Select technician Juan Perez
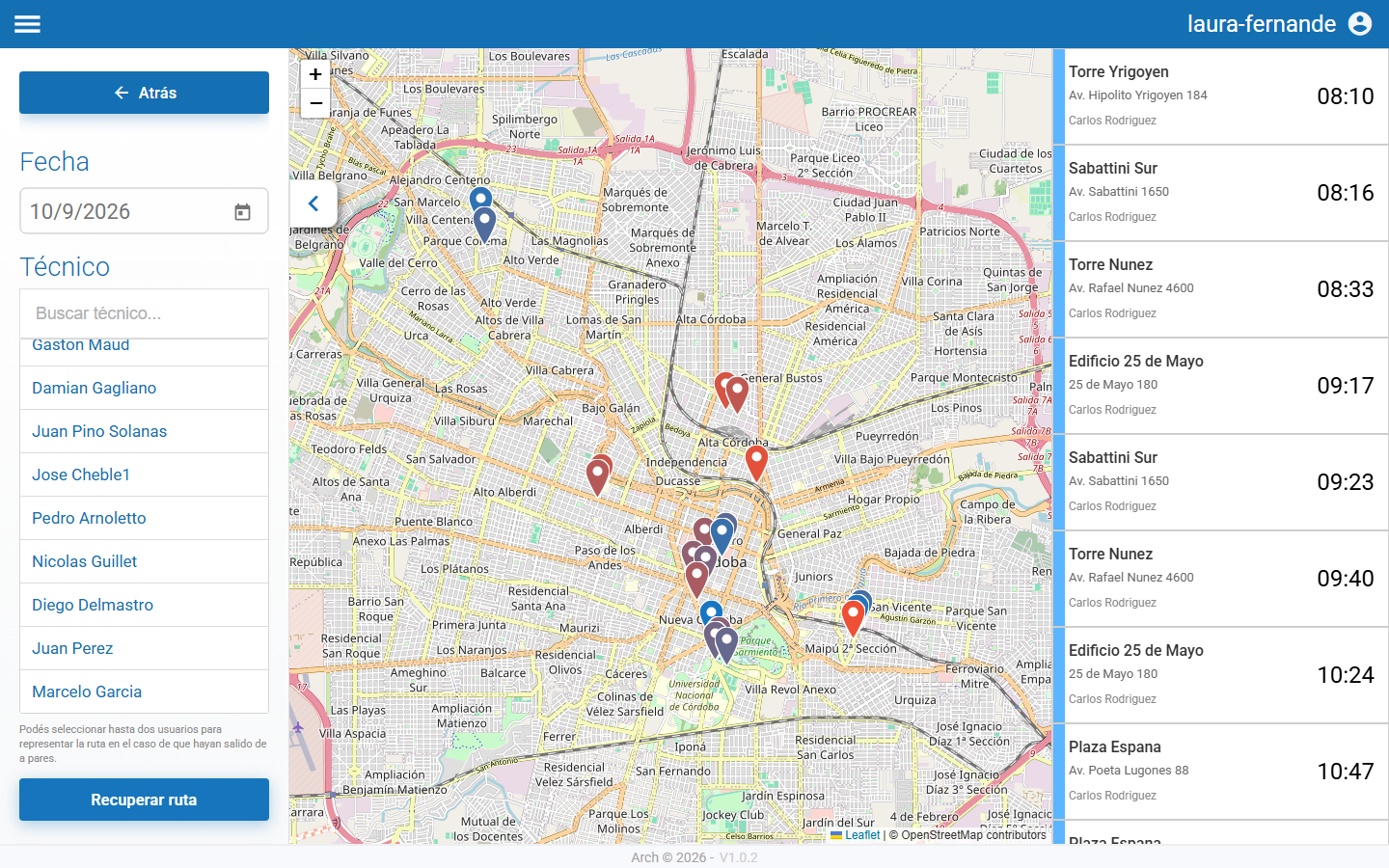 144,648
